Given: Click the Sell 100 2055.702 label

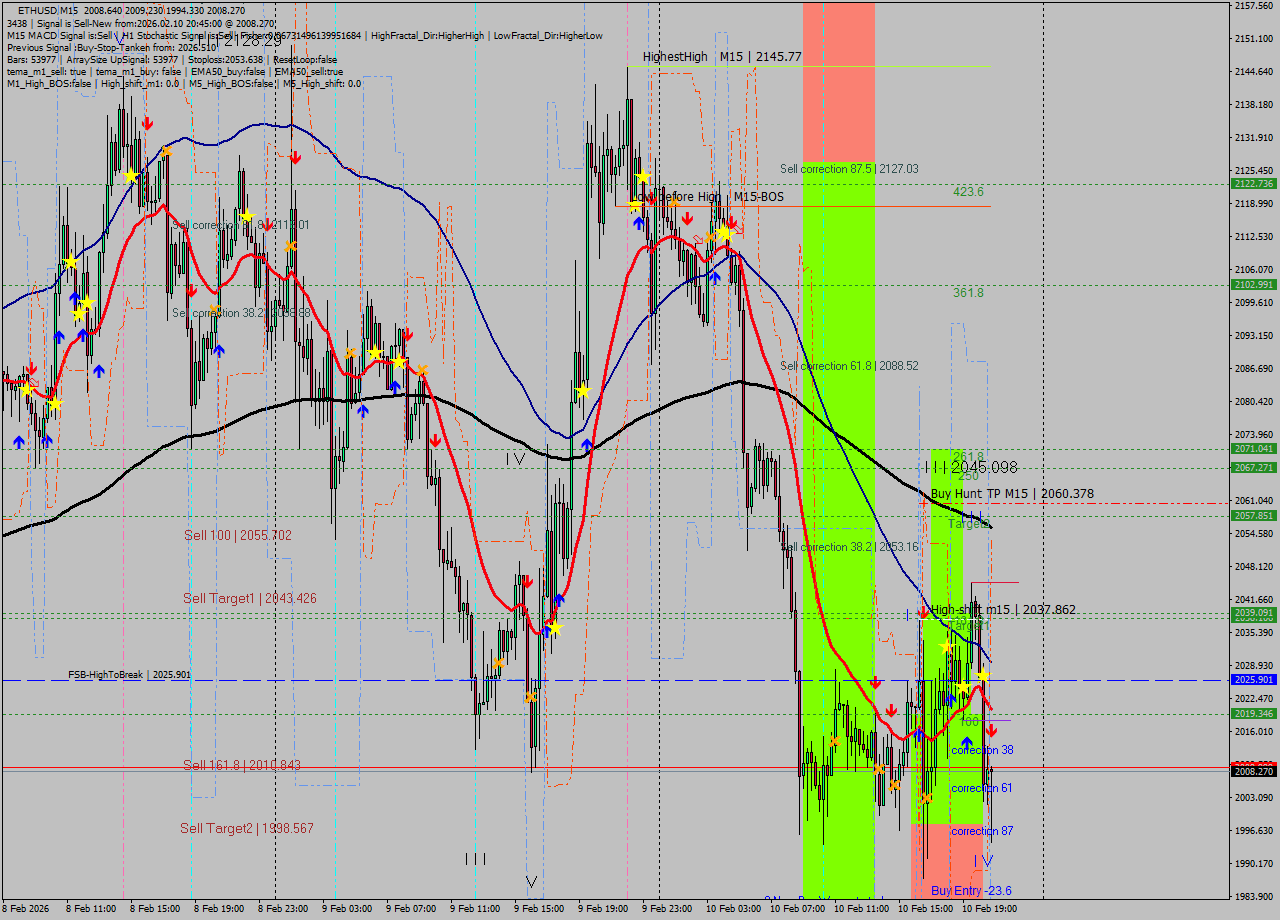Looking at the screenshot, I should [237, 536].
